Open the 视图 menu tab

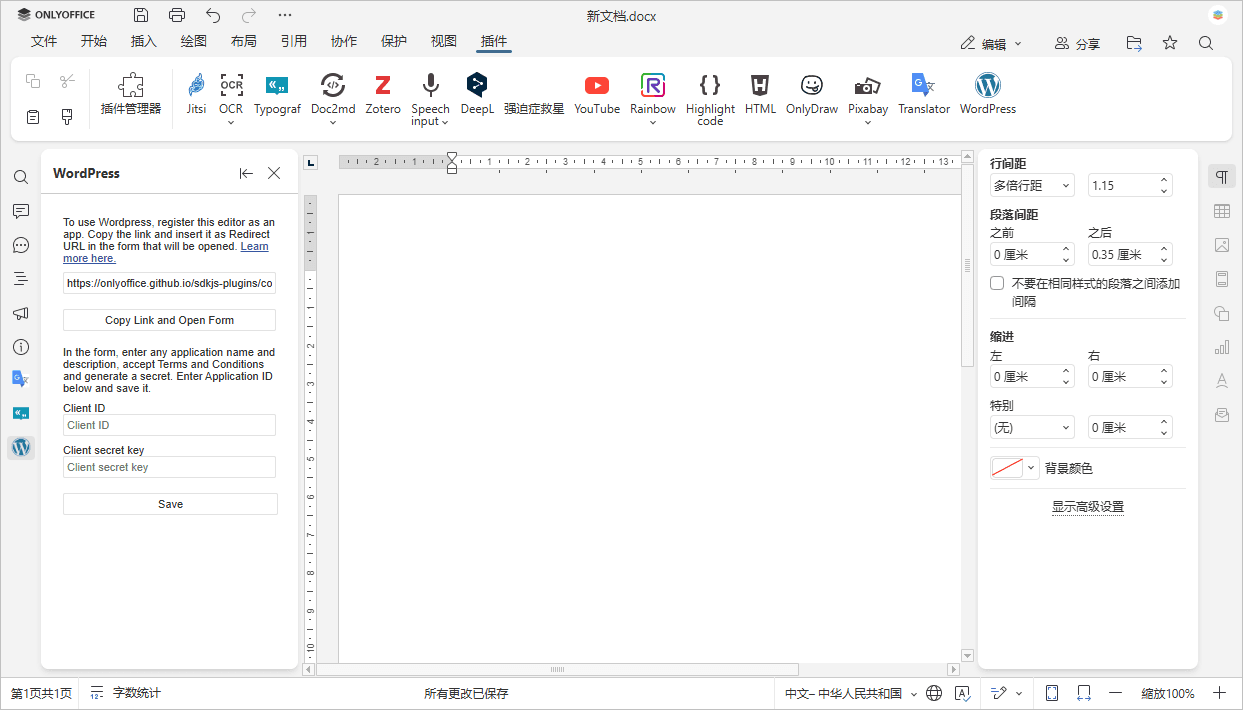pyautogui.click(x=443, y=41)
